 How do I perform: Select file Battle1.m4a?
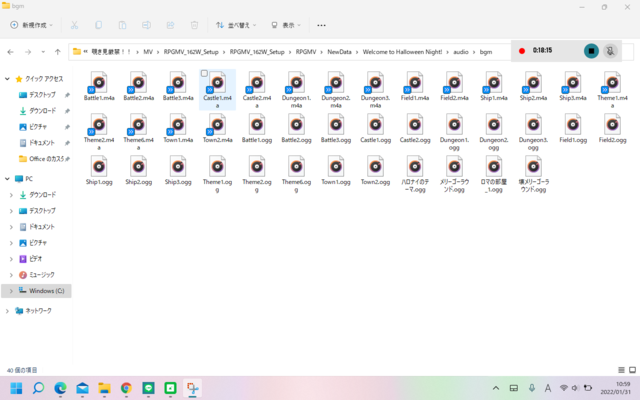pyautogui.click(x=99, y=87)
